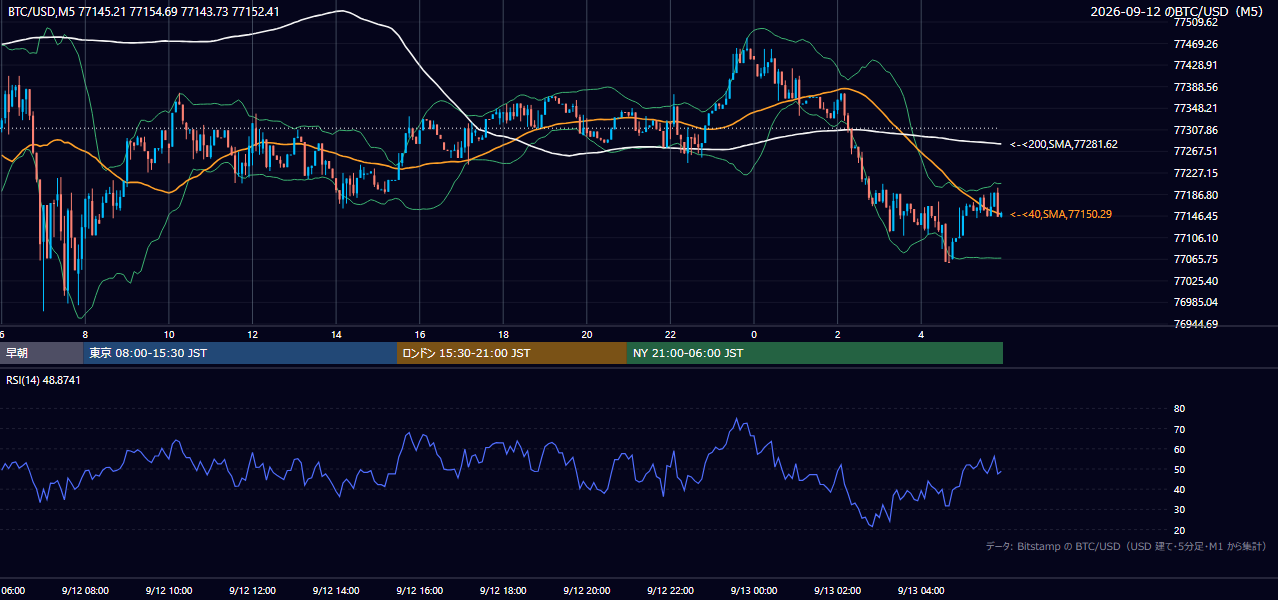This screenshot has width=1278, height=600.
Task: Click the 77428.91 price axis label
Action: click(1196, 65)
